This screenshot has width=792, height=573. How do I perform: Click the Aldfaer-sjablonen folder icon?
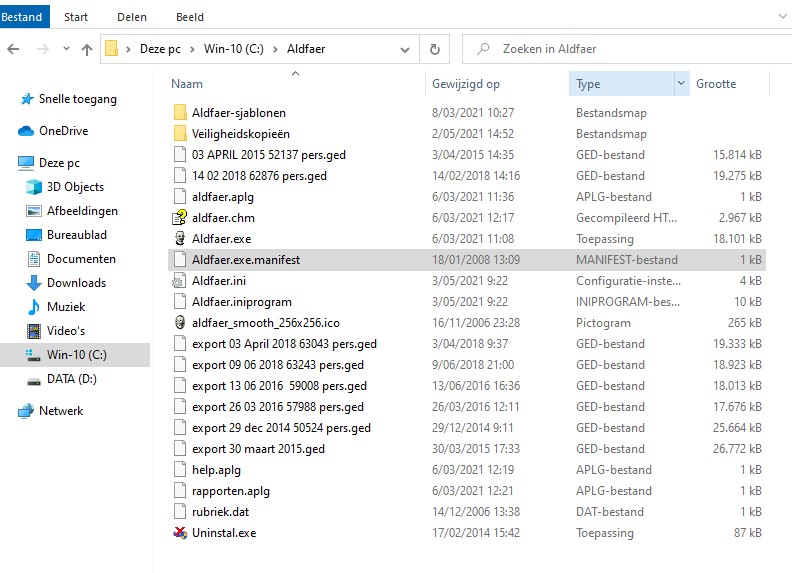pos(180,113)
